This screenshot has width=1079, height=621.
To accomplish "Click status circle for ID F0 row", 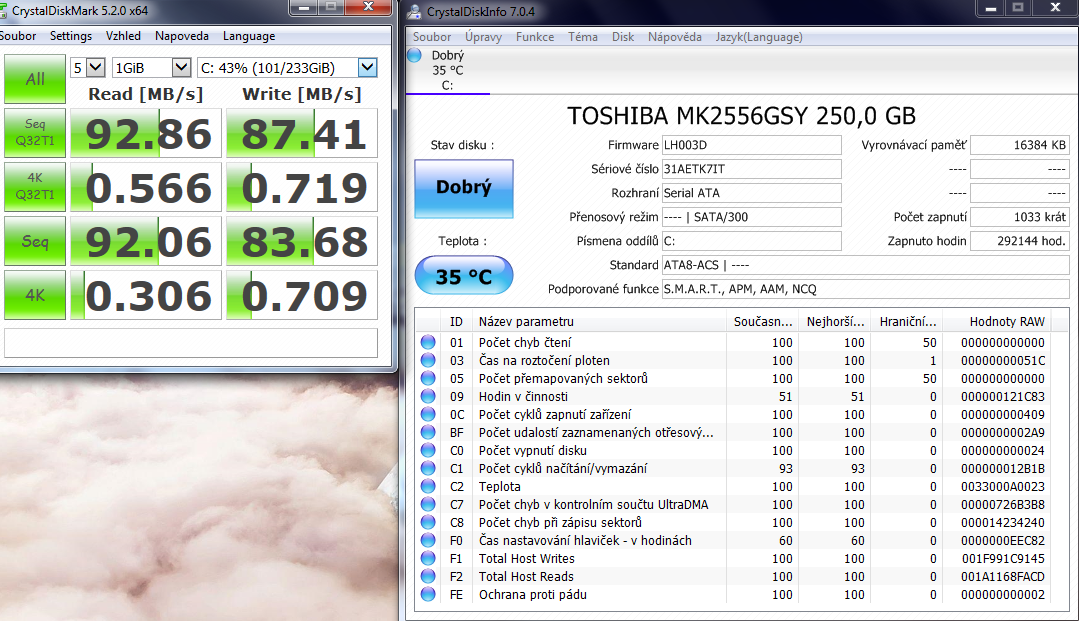I will pyautogui.click(x=428, y=540).
